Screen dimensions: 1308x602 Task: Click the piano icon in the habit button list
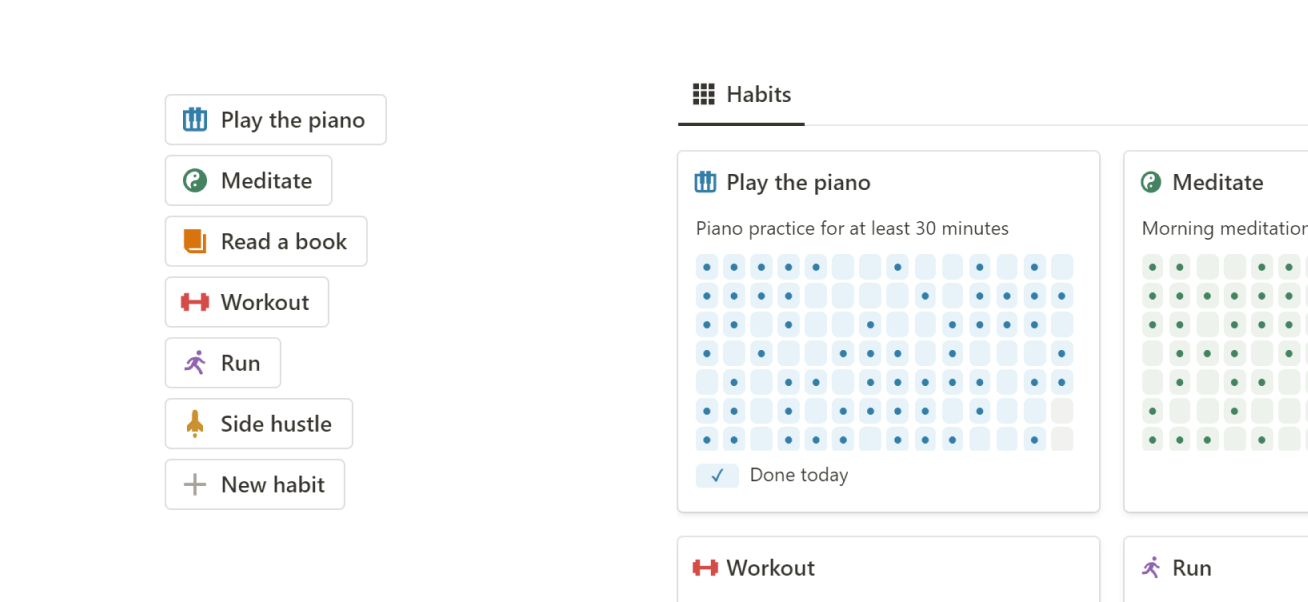coord(195,120)
